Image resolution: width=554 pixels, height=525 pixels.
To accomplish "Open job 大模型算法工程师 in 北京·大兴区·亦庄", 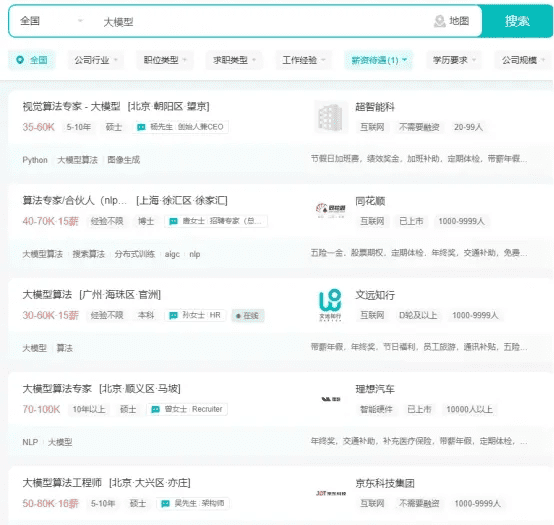I will [x=62, y=483].
